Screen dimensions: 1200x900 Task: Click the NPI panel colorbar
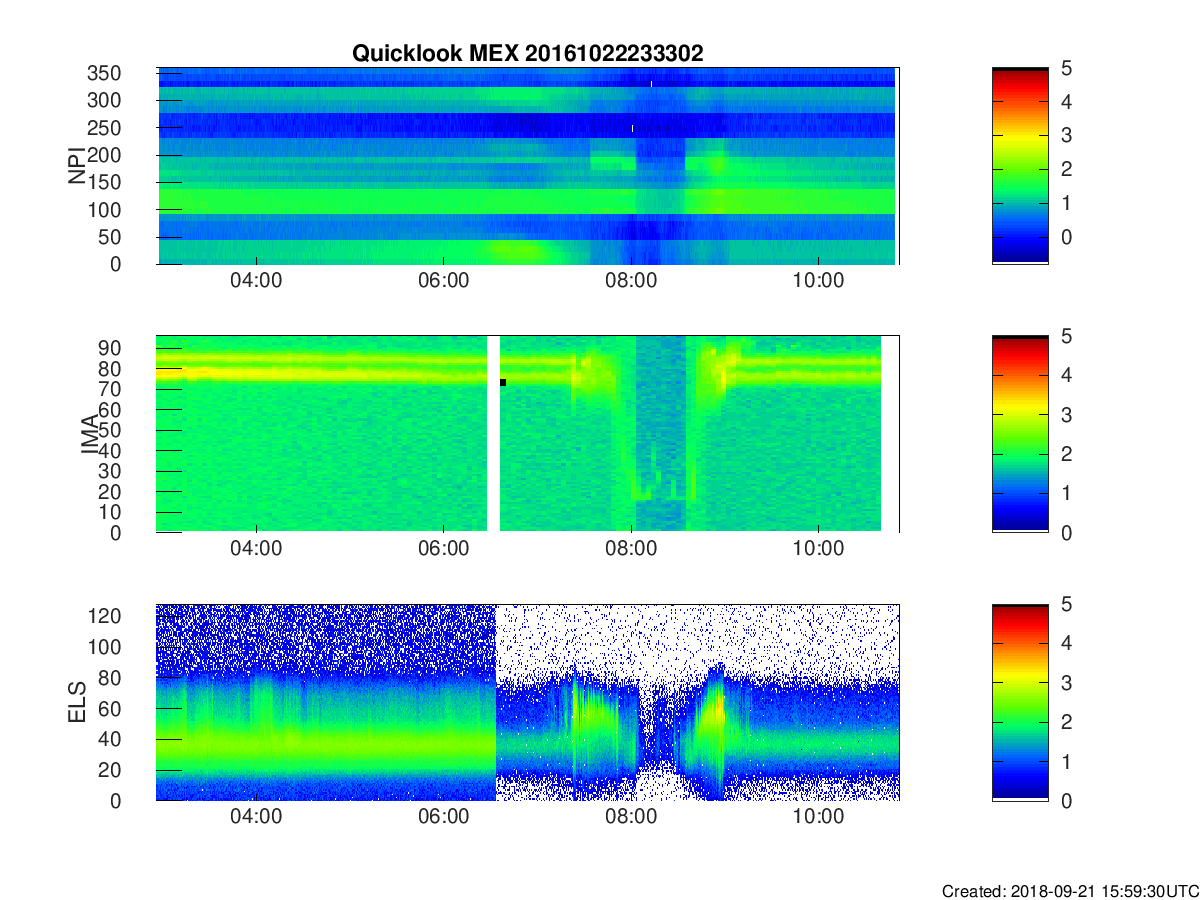pyautogui.click(x=1020, y=166)
